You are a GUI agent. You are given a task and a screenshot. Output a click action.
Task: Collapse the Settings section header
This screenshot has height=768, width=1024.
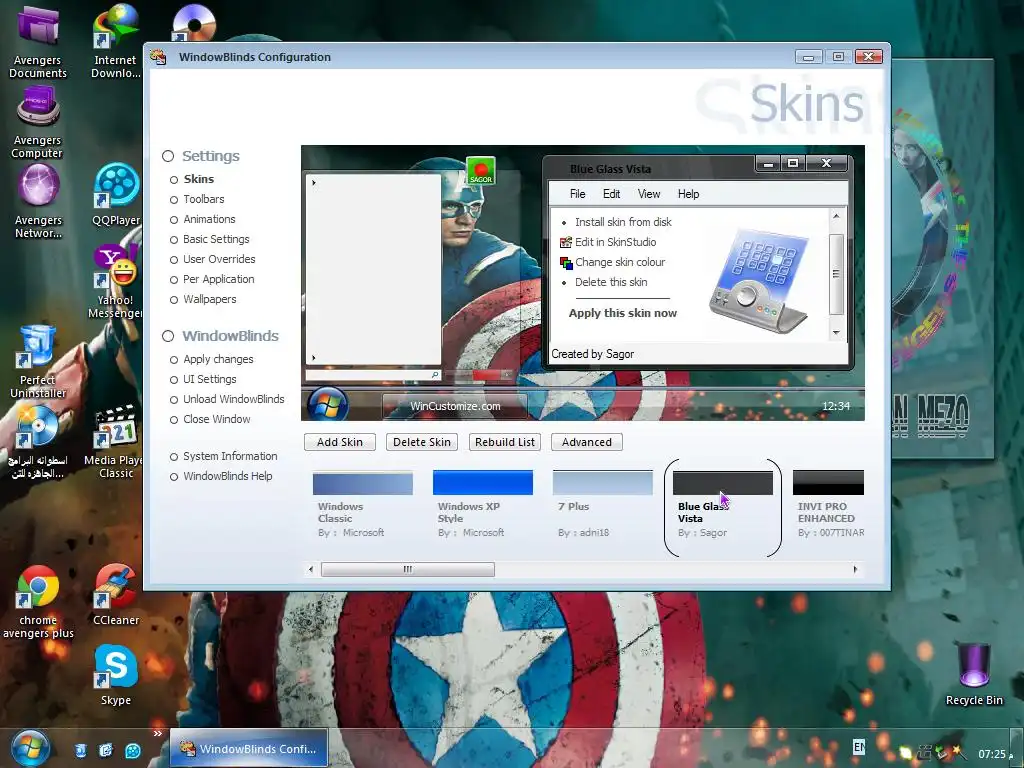coord(168,156)
